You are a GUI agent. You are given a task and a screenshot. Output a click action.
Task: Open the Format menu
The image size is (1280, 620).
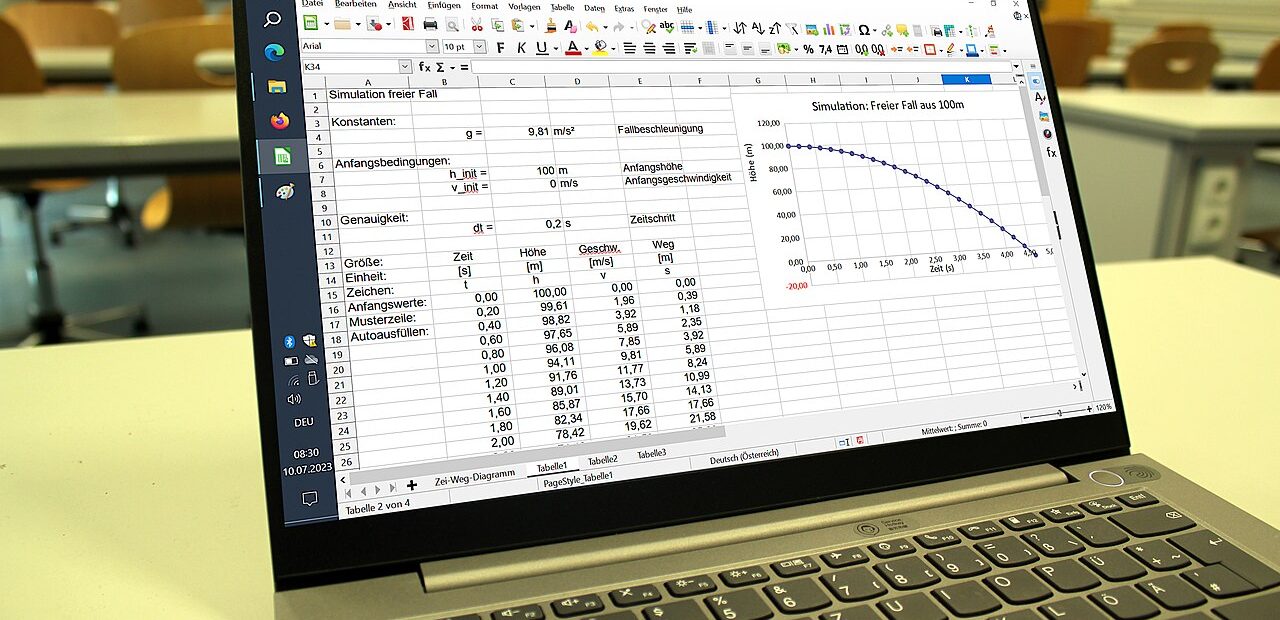click(x=484, y=6)
